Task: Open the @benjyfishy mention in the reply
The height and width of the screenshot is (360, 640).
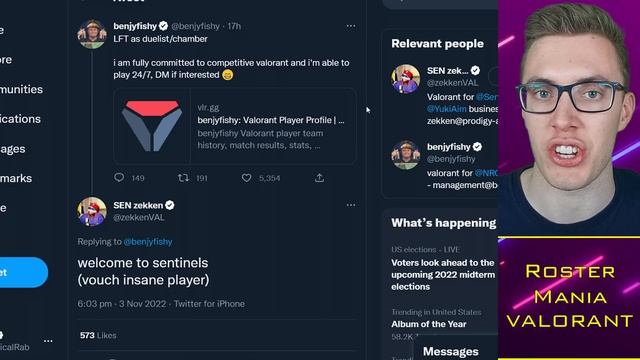Action: pos(148,242)
